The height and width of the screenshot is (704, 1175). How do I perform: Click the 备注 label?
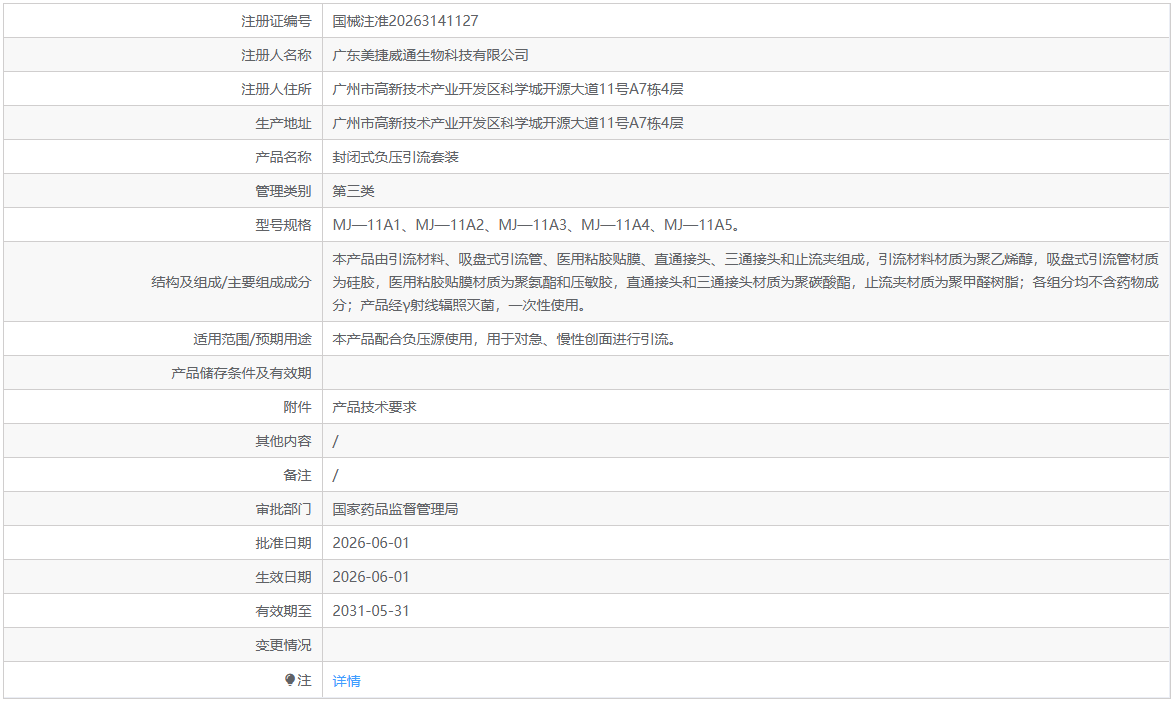tap(297, 475)
